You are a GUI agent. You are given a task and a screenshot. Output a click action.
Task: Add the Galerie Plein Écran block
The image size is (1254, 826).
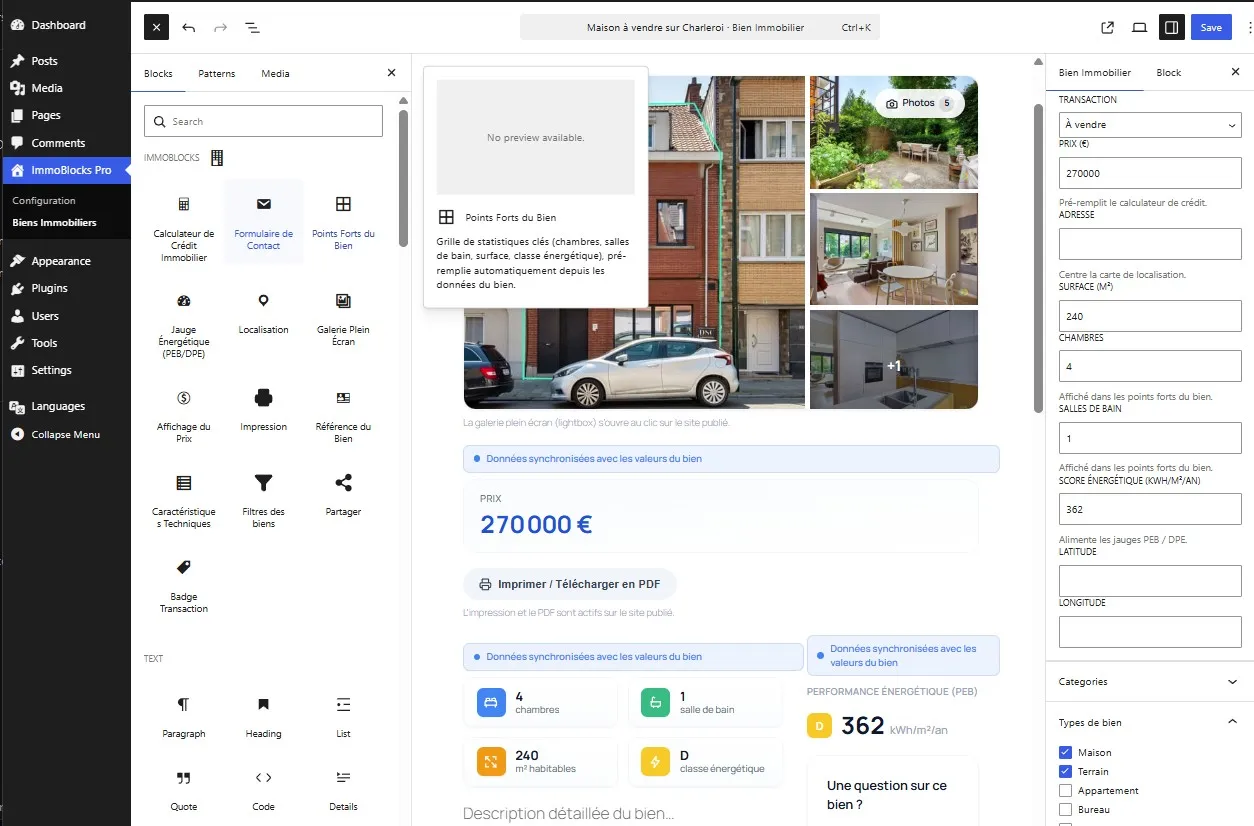343,319
